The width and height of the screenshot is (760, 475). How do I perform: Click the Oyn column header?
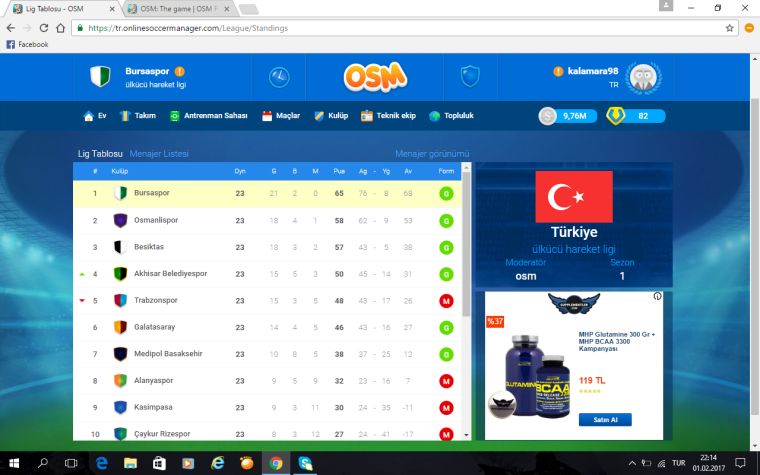240,171
